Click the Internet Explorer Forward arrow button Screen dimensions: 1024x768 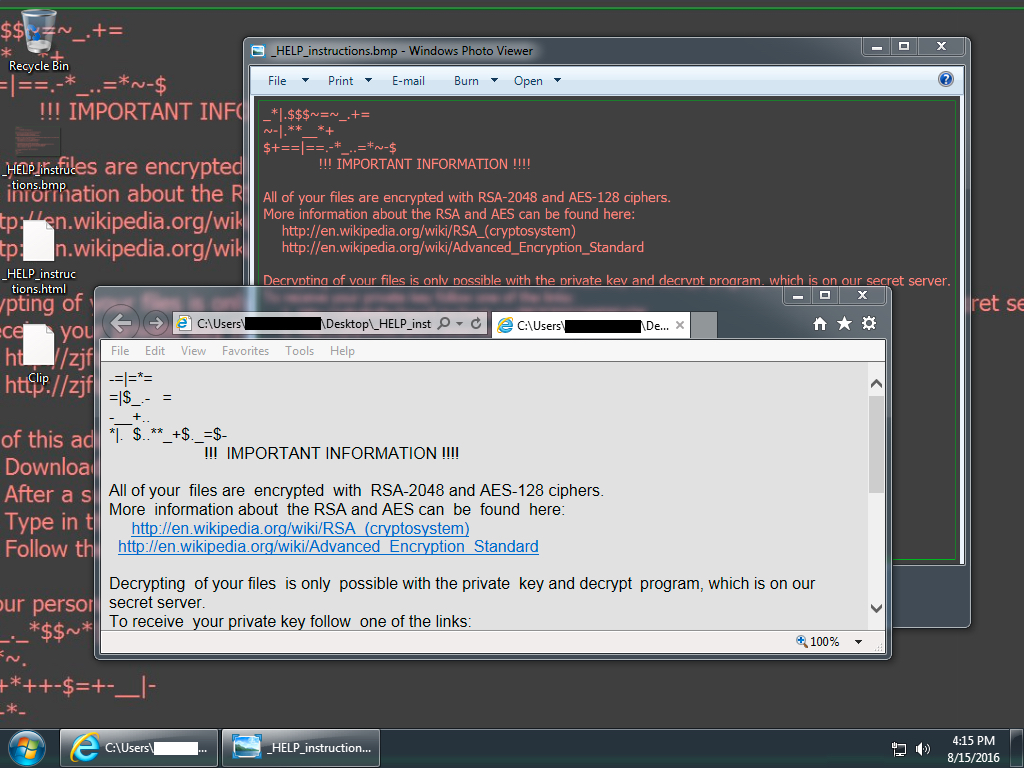click(155, 323)
